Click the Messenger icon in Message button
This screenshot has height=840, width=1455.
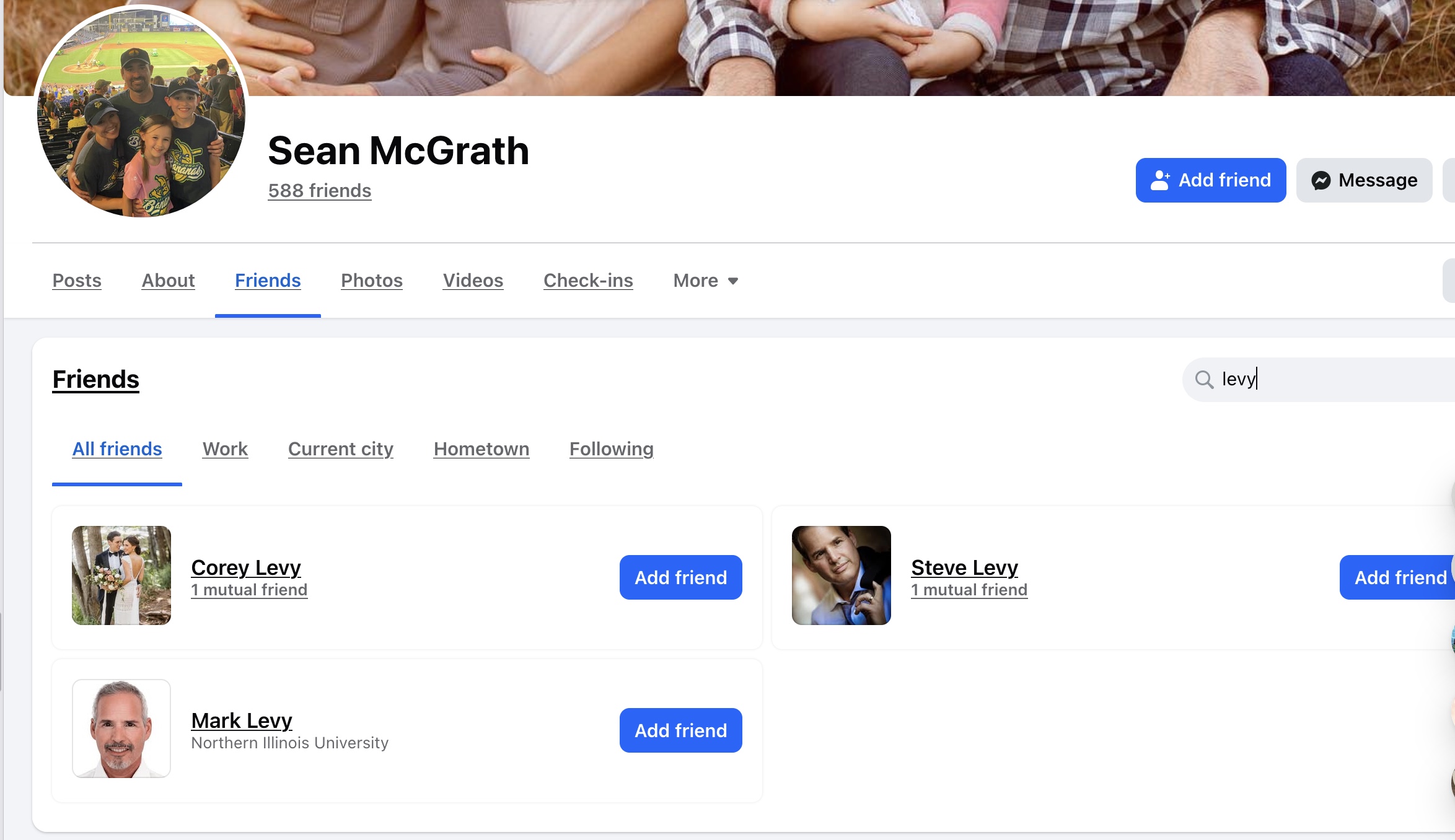pos(1321,180)
